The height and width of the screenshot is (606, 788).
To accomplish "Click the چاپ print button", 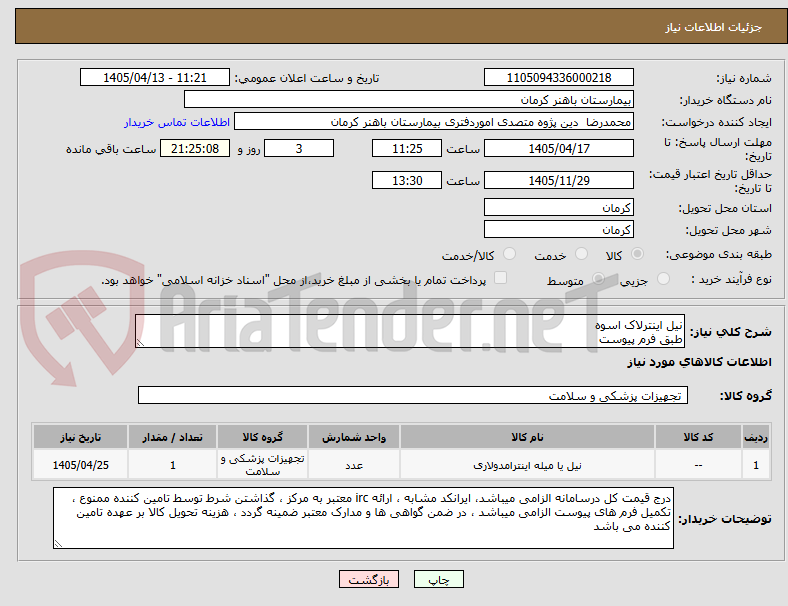I will (439, 579).
